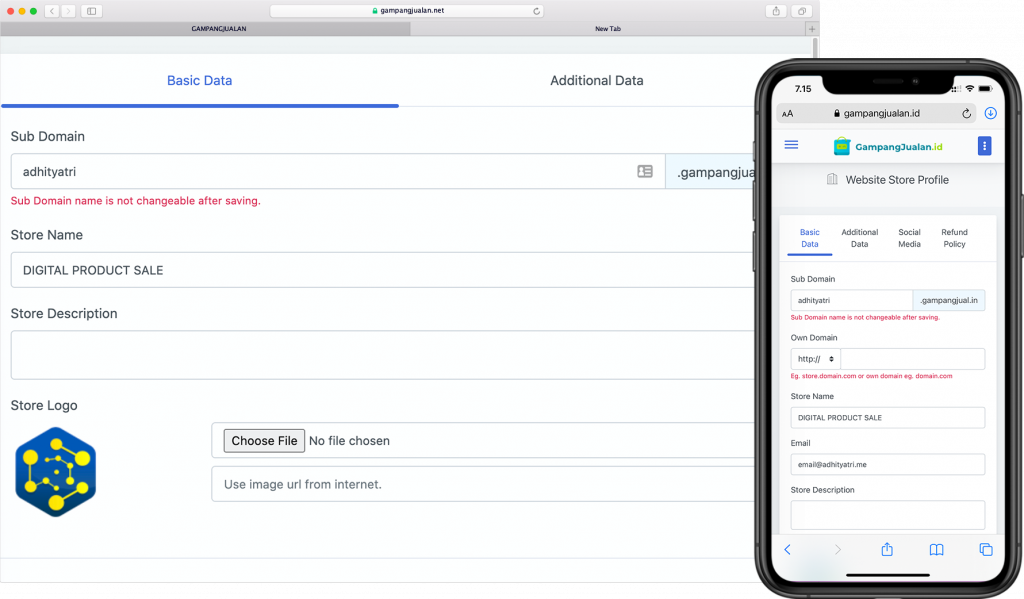Tap the share icon in mobile Safari toolbar
Image resolution: width=1024 pixels, height=599 pixels.
click(886, 549)
